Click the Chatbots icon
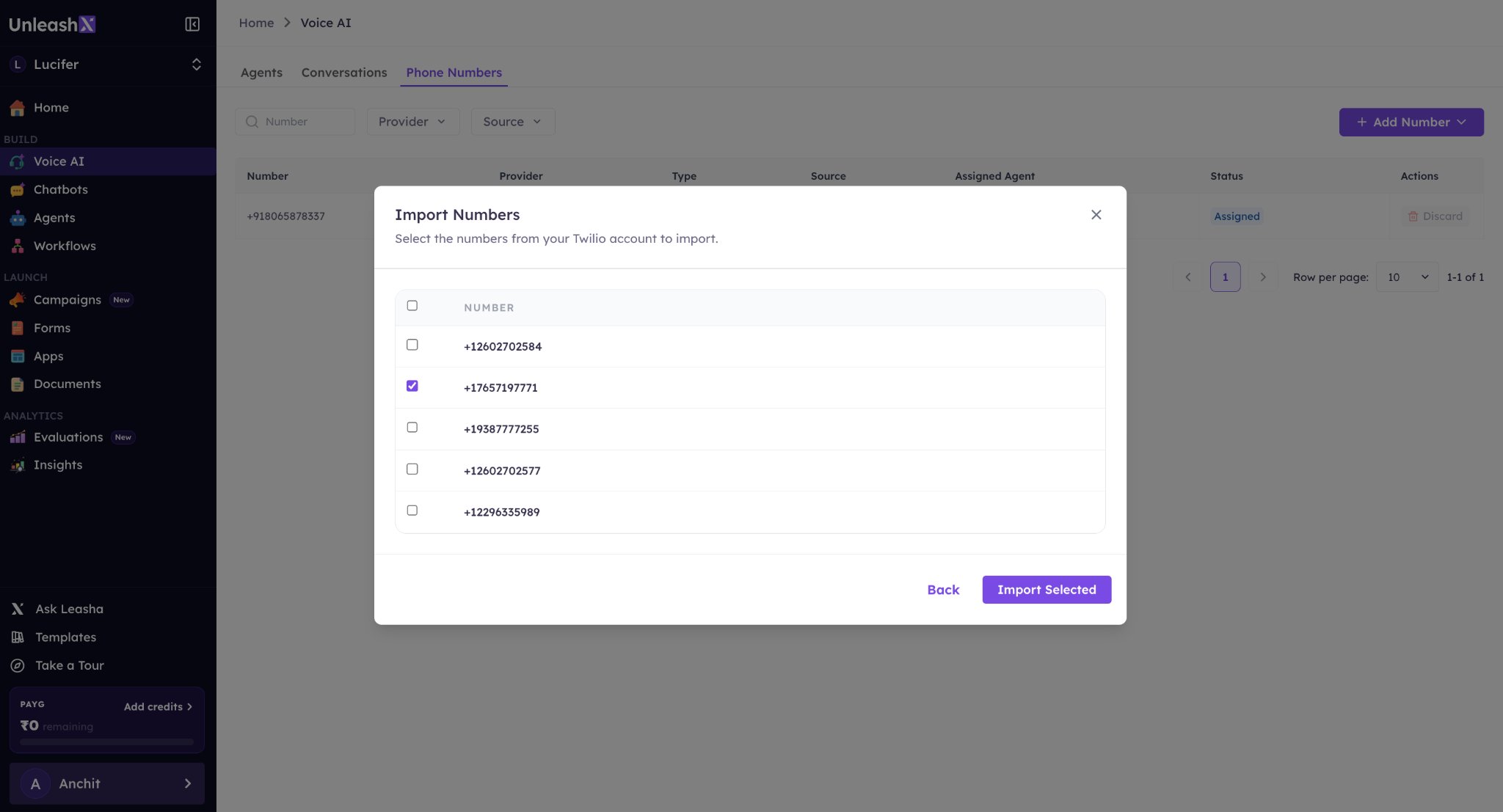 [18, 190]
